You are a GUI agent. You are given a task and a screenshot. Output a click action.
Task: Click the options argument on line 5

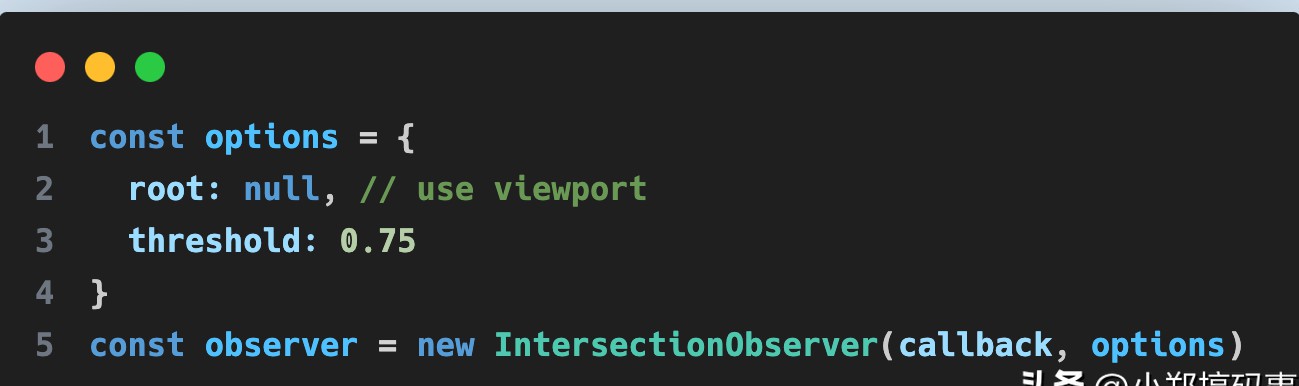(x=1158, y=346)
